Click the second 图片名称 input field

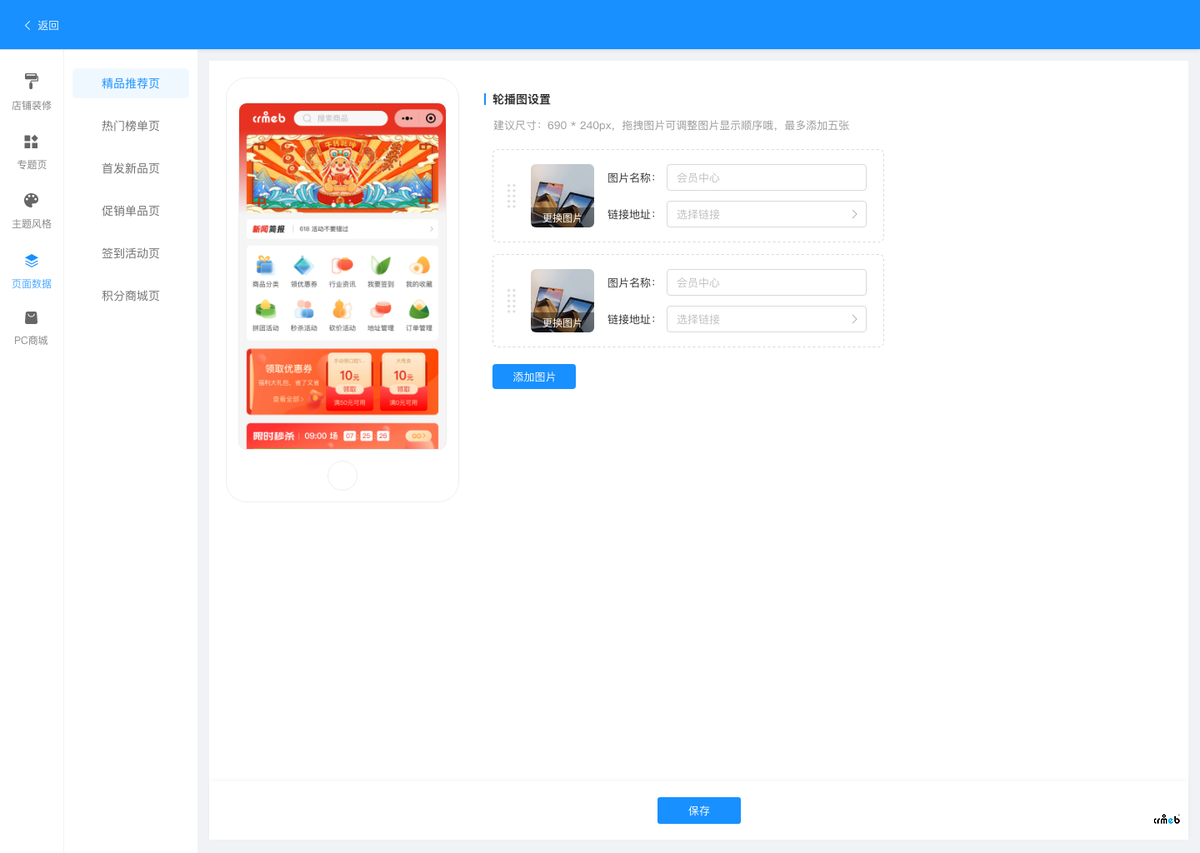tap(766, 283)
